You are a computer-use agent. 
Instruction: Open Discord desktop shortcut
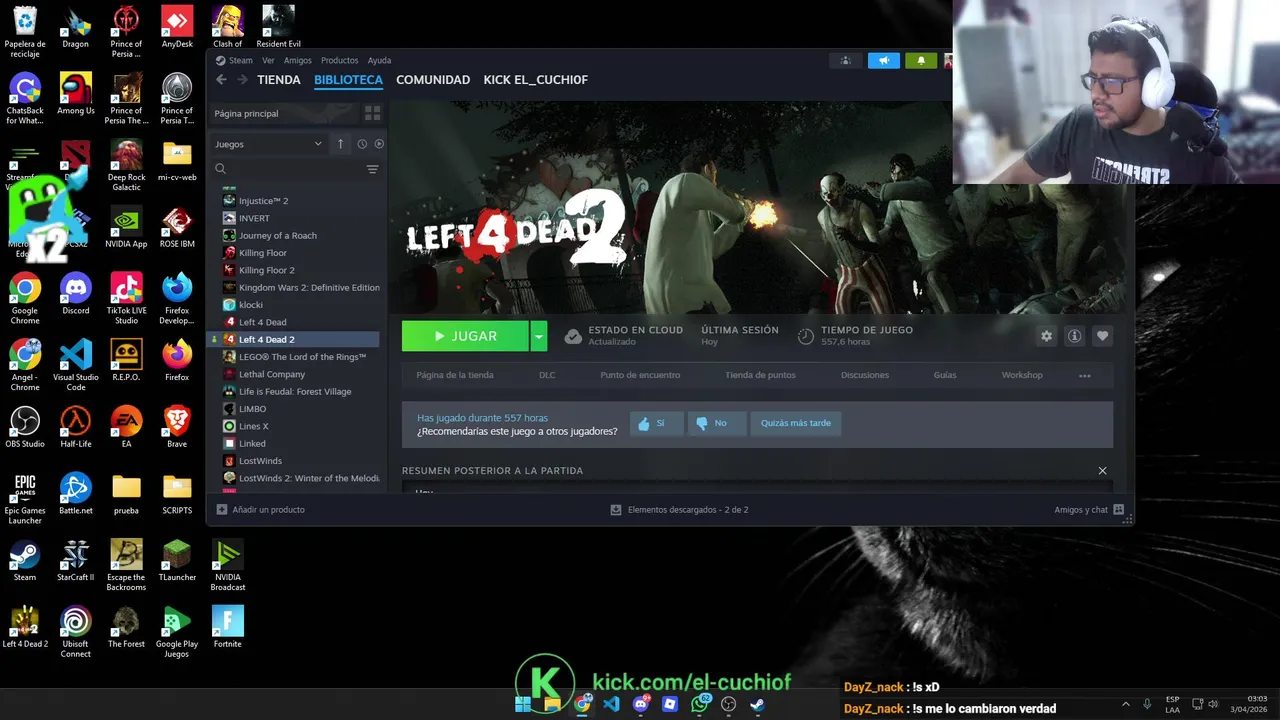point(76,295)
